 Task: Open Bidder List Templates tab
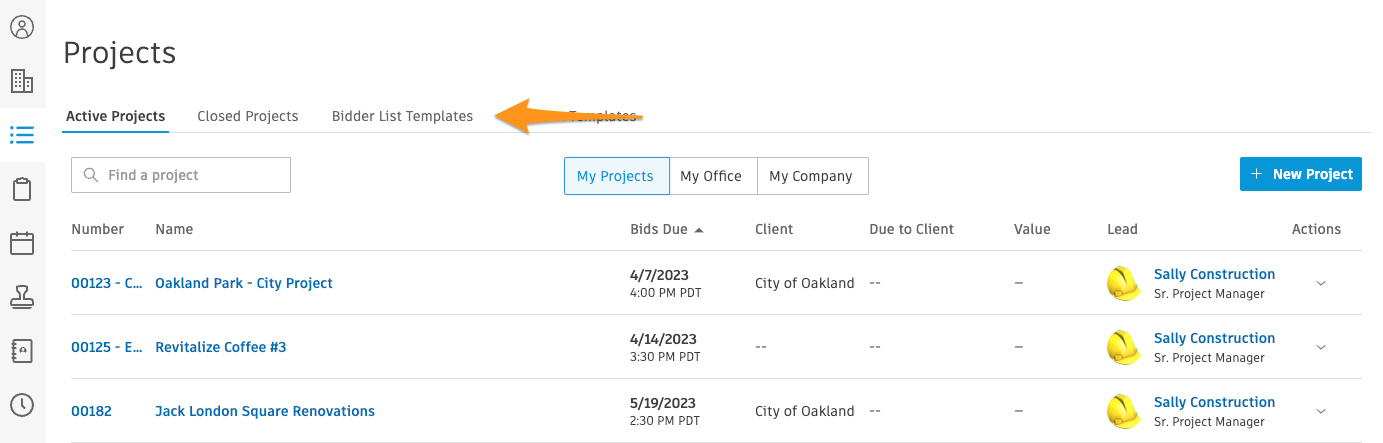coord(402,116)
